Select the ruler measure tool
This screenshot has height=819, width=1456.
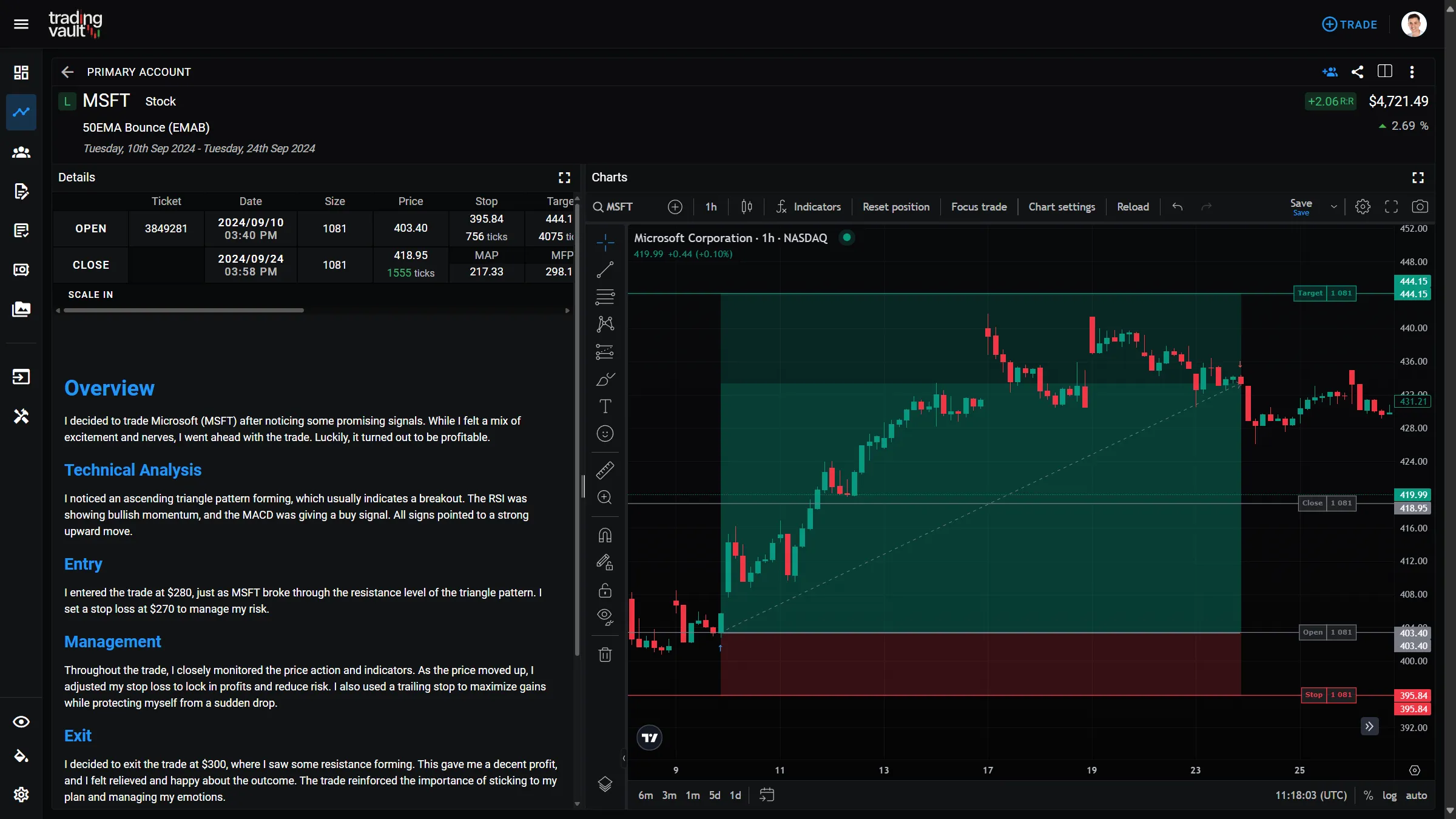click(605, 470)
